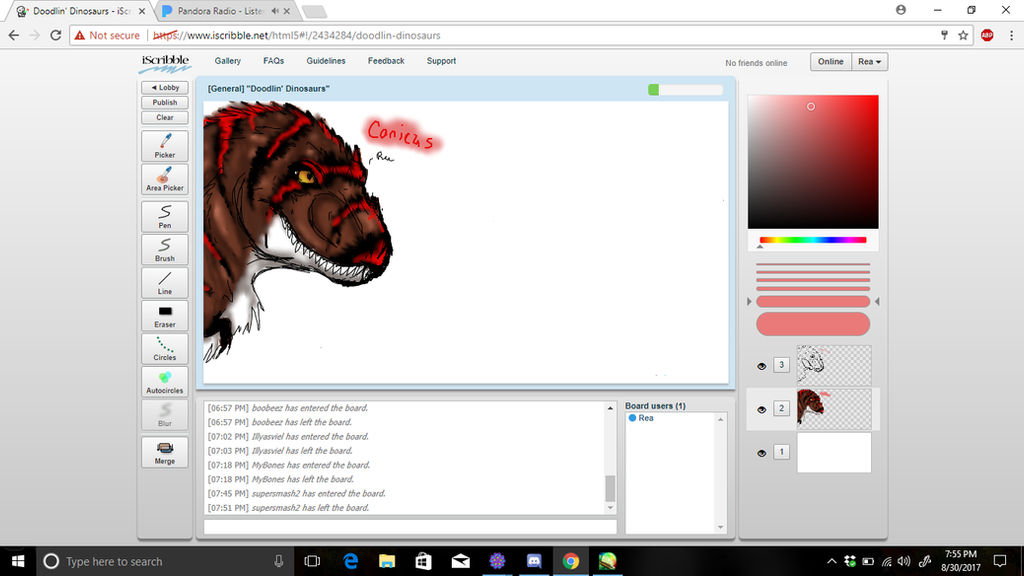Select the layer 3 thumbnail
Viewport: 1024px width, 576px height.
click(834, 365)
